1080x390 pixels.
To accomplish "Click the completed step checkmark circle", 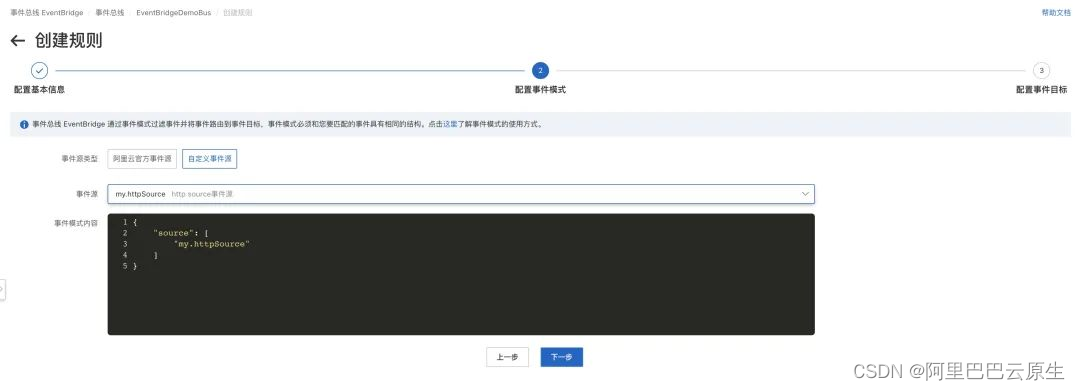I will [x=39, y=70].
